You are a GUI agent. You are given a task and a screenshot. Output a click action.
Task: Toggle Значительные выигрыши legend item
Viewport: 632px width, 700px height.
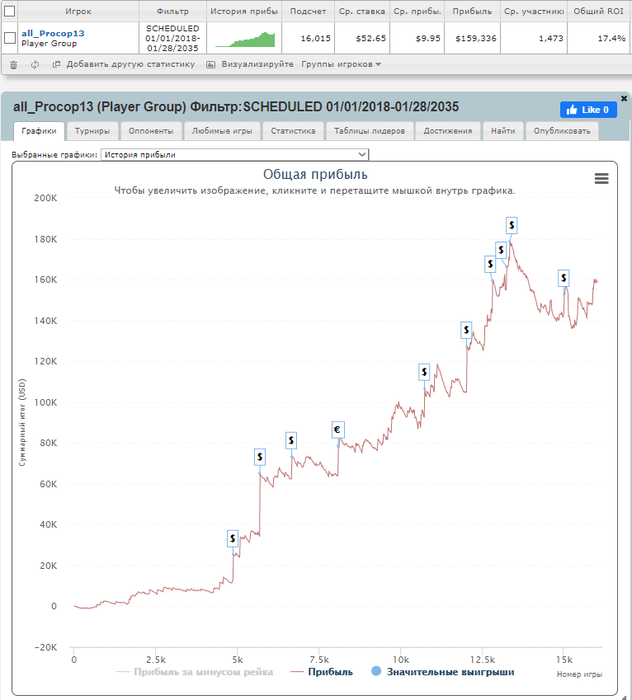(443, 671)
